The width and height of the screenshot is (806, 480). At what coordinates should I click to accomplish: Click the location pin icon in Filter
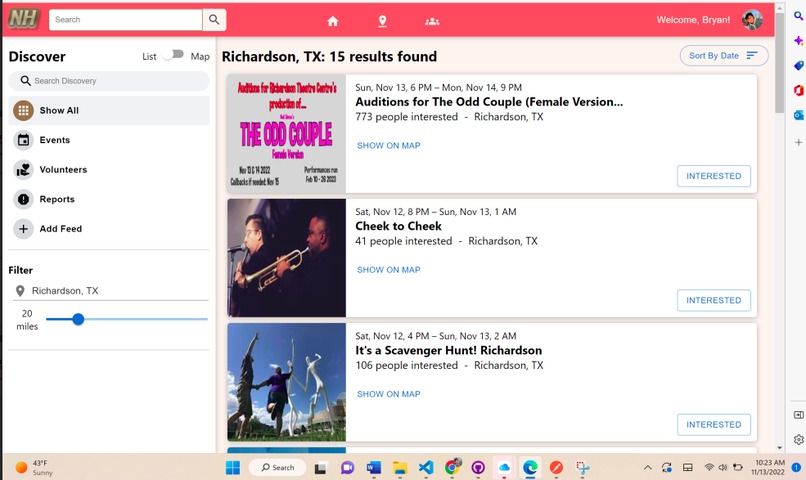[20, 291]
